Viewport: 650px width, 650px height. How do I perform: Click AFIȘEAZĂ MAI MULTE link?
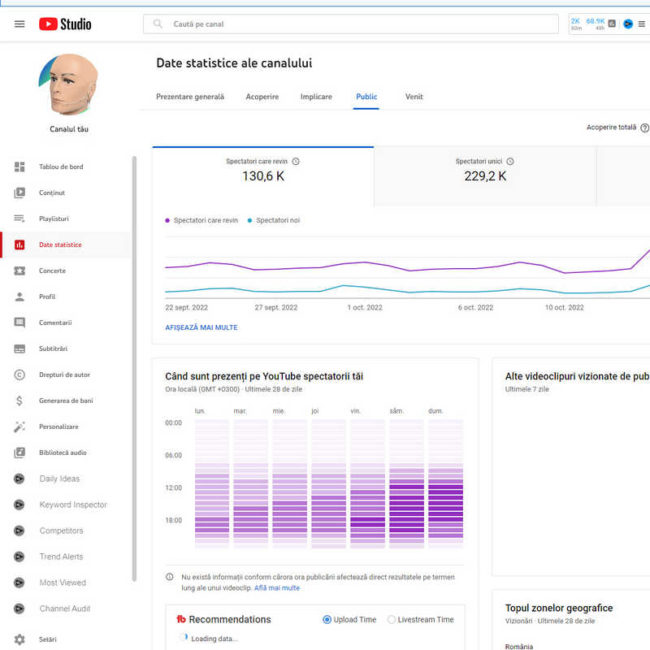click(201, 327)
